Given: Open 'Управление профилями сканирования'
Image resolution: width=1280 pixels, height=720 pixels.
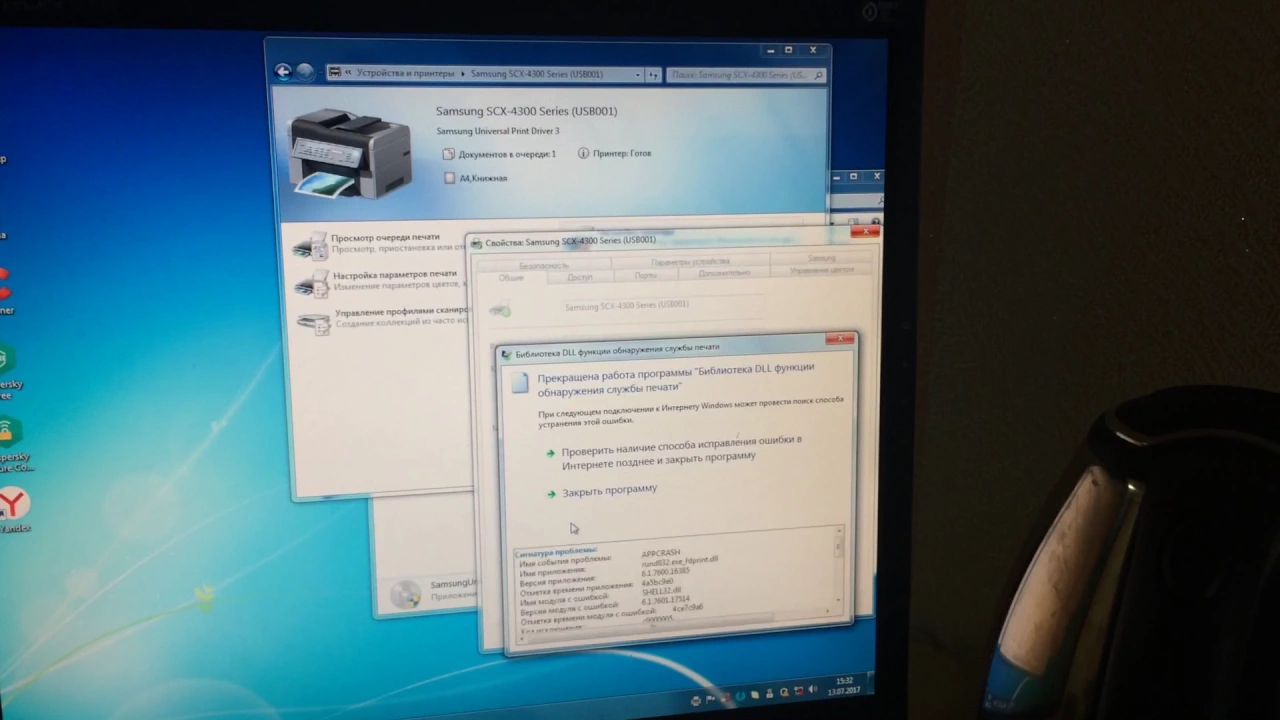Looking at the screenshot, I should click(x=401, y=312).
